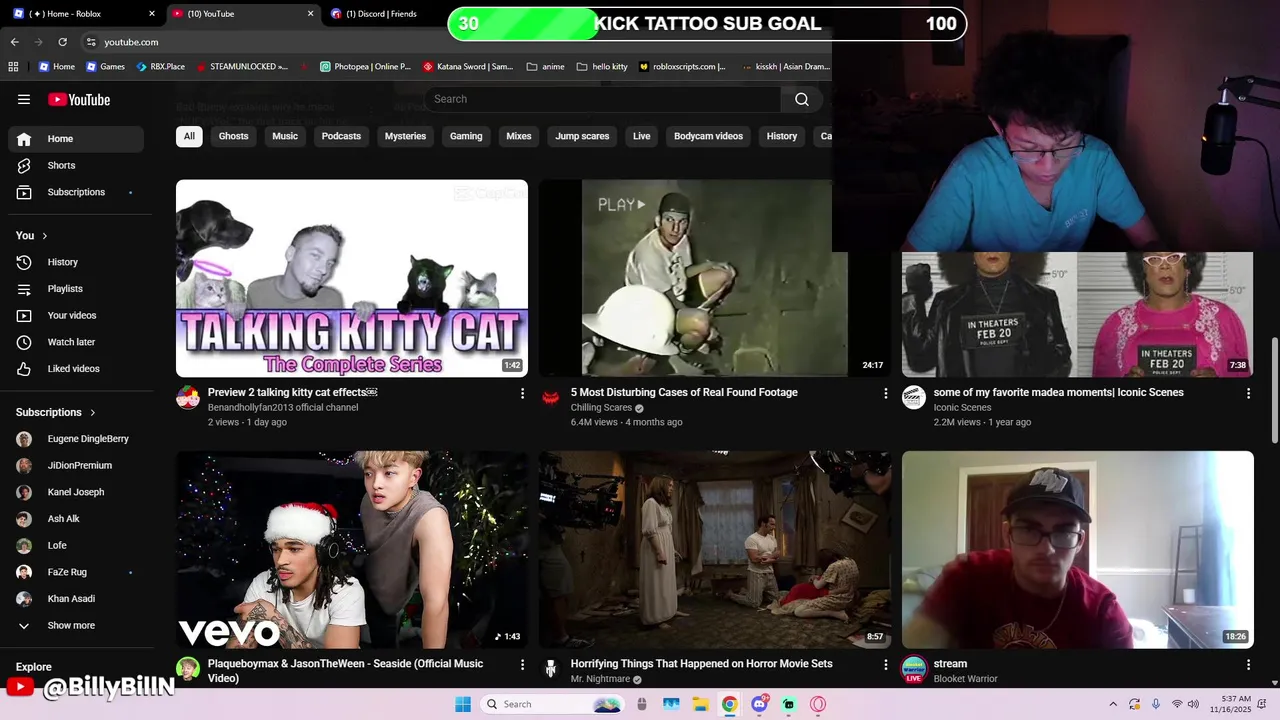Open the Windows Start menu
This screenshot has width=1280, height=720.
463,704
